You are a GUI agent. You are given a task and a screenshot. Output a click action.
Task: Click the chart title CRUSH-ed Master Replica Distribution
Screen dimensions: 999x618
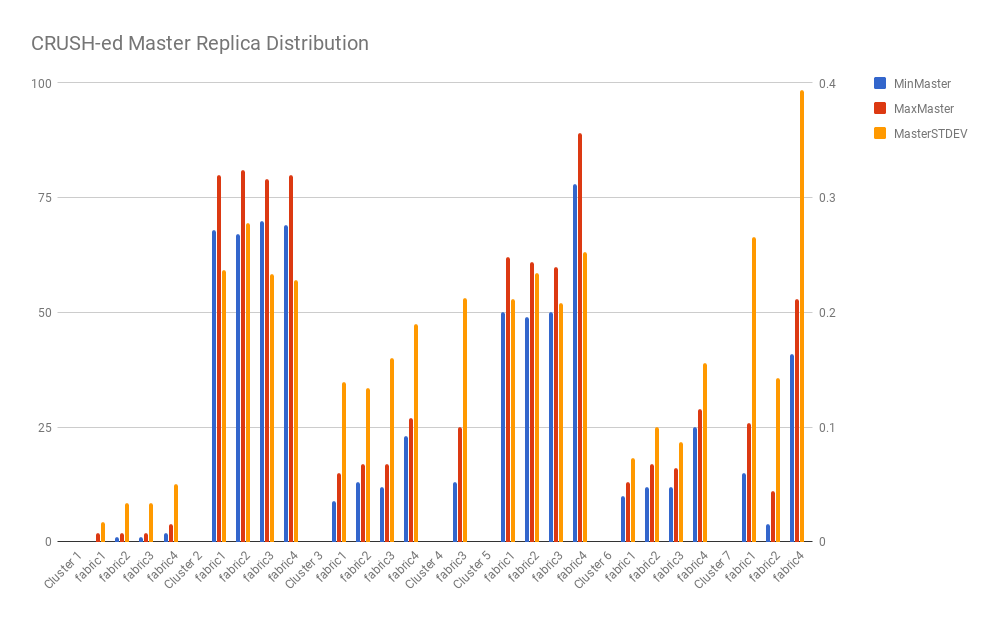point(200,44)
